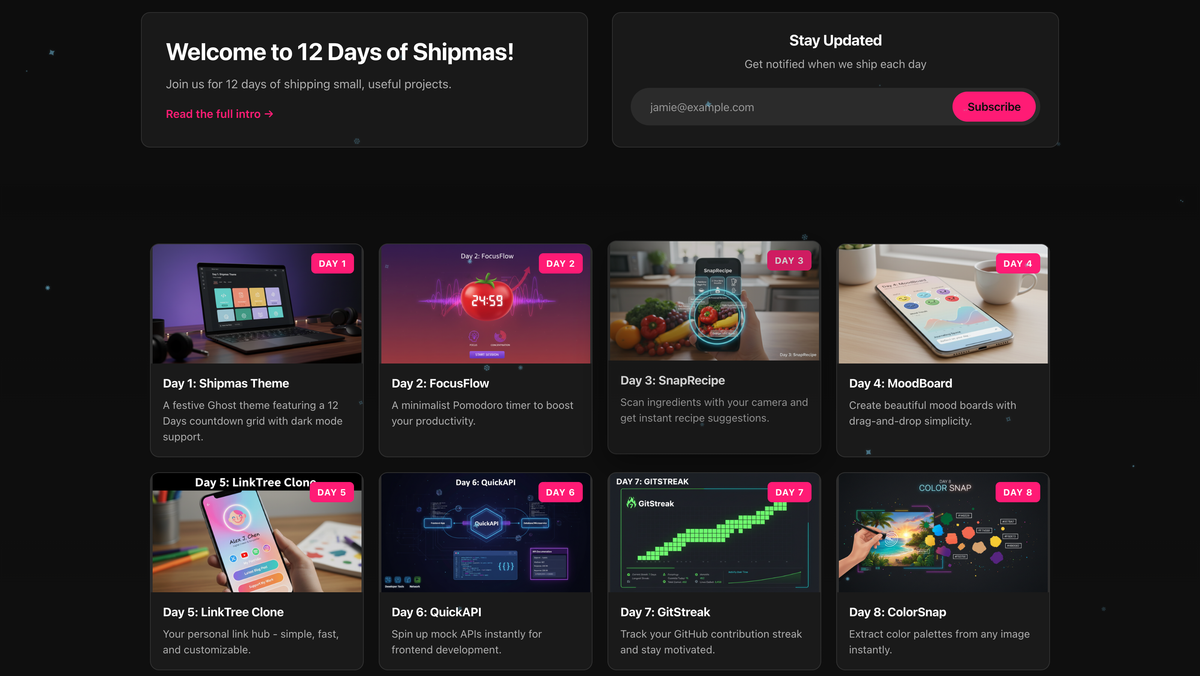Click the Day 5 badge on LinkTree Clone

point(332,493)
